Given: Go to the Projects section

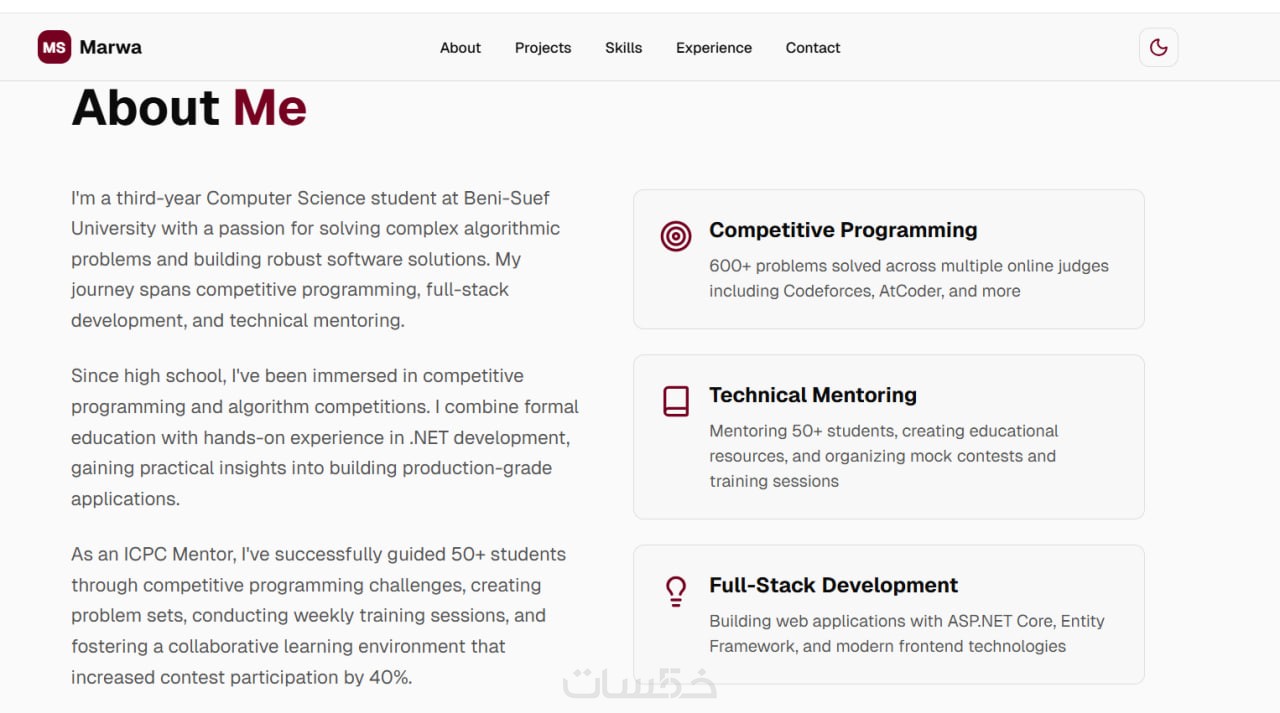Looking at the screenshot, I should (543, 48).
